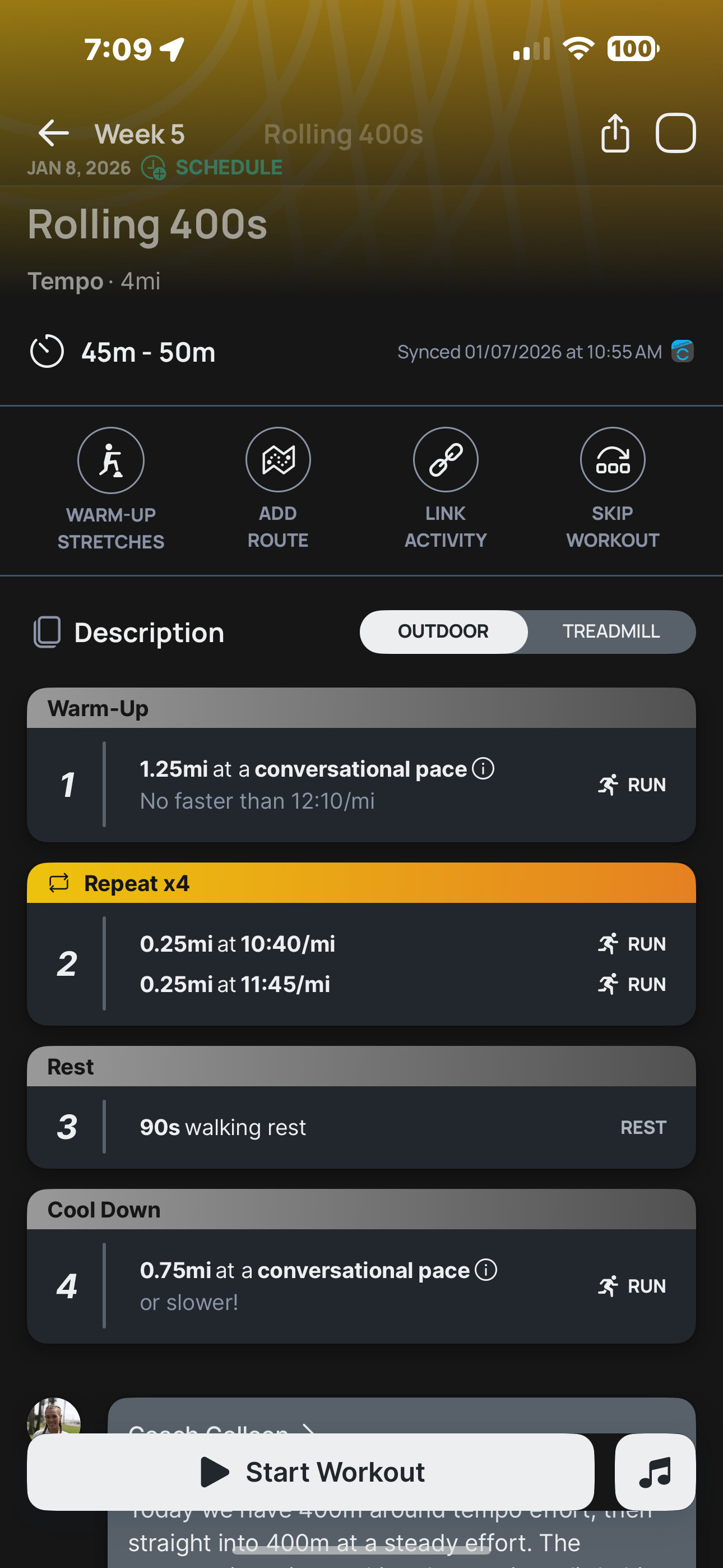Tap the back arrow next to Week 5
This screenshot has height=1568, width=723.
54,133
